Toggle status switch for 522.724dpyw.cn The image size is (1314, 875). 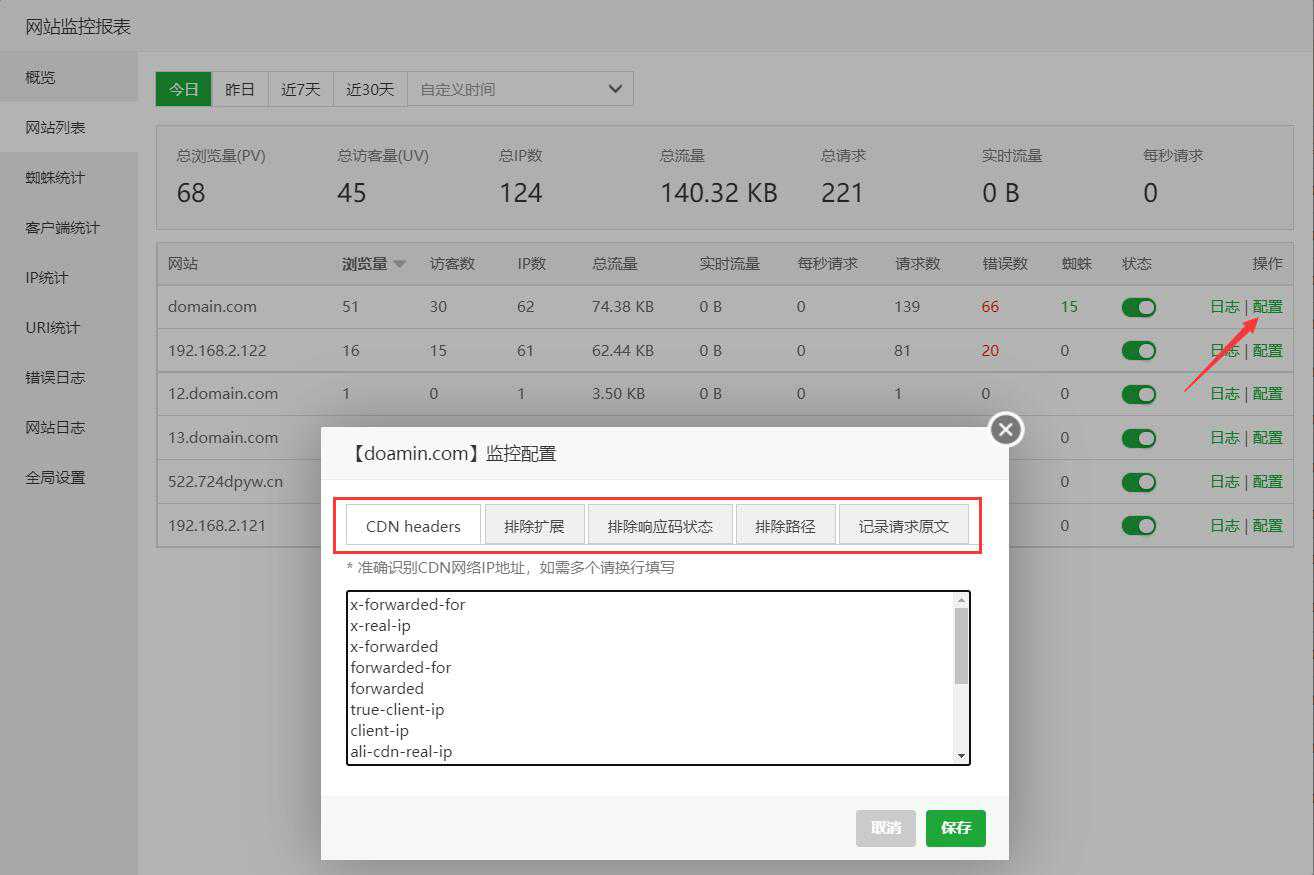1138,482
